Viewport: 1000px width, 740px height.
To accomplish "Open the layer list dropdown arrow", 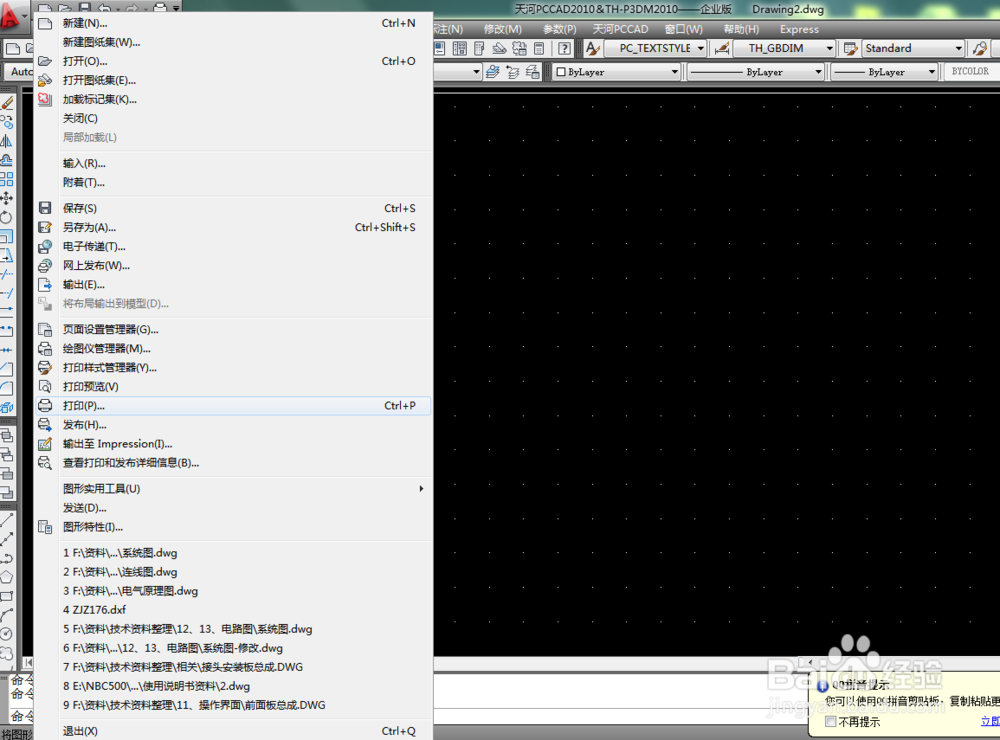I will pyautogui.click(x=476, y=72).
